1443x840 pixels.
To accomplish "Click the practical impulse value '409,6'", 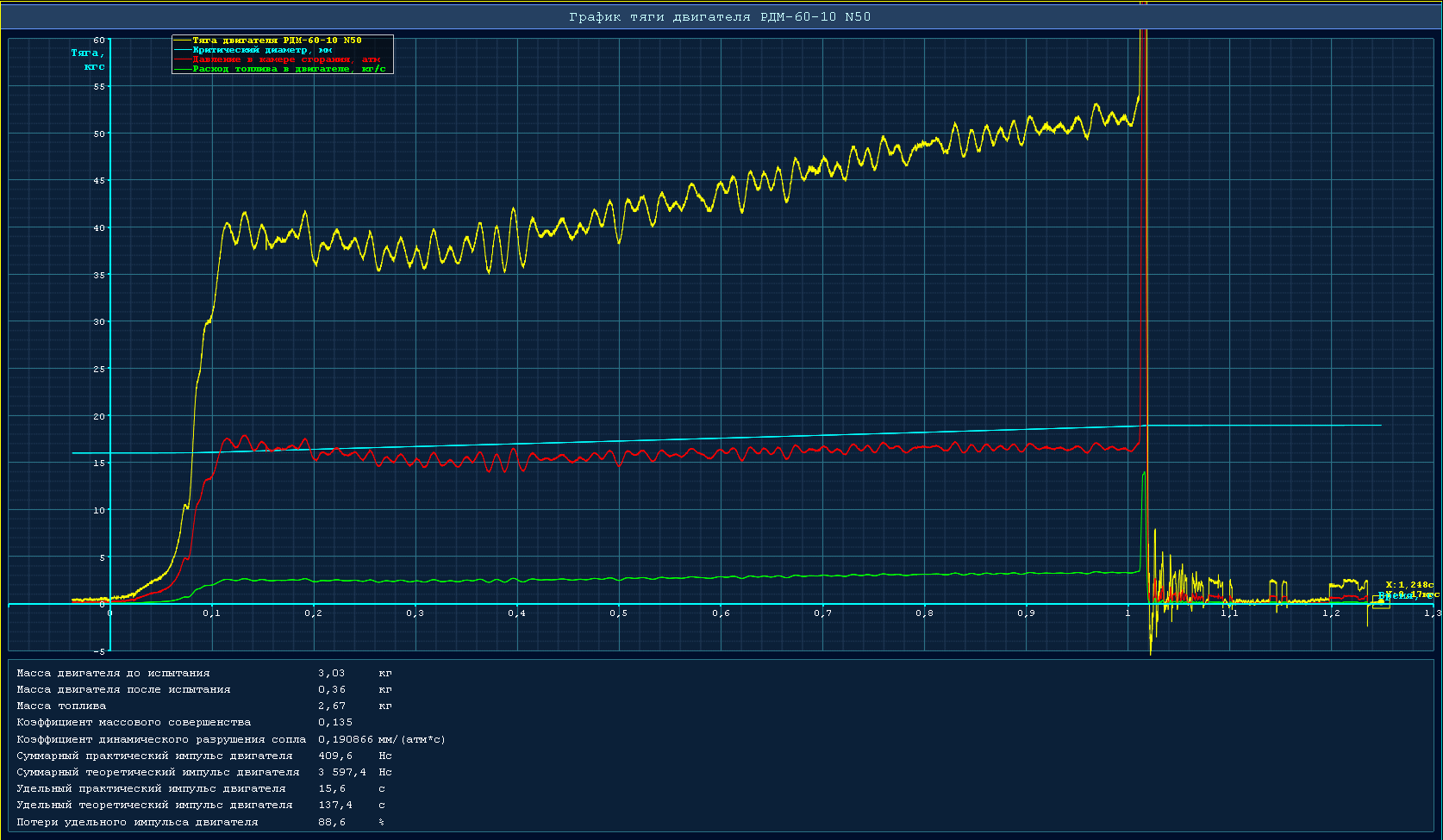I will point(335,756).
